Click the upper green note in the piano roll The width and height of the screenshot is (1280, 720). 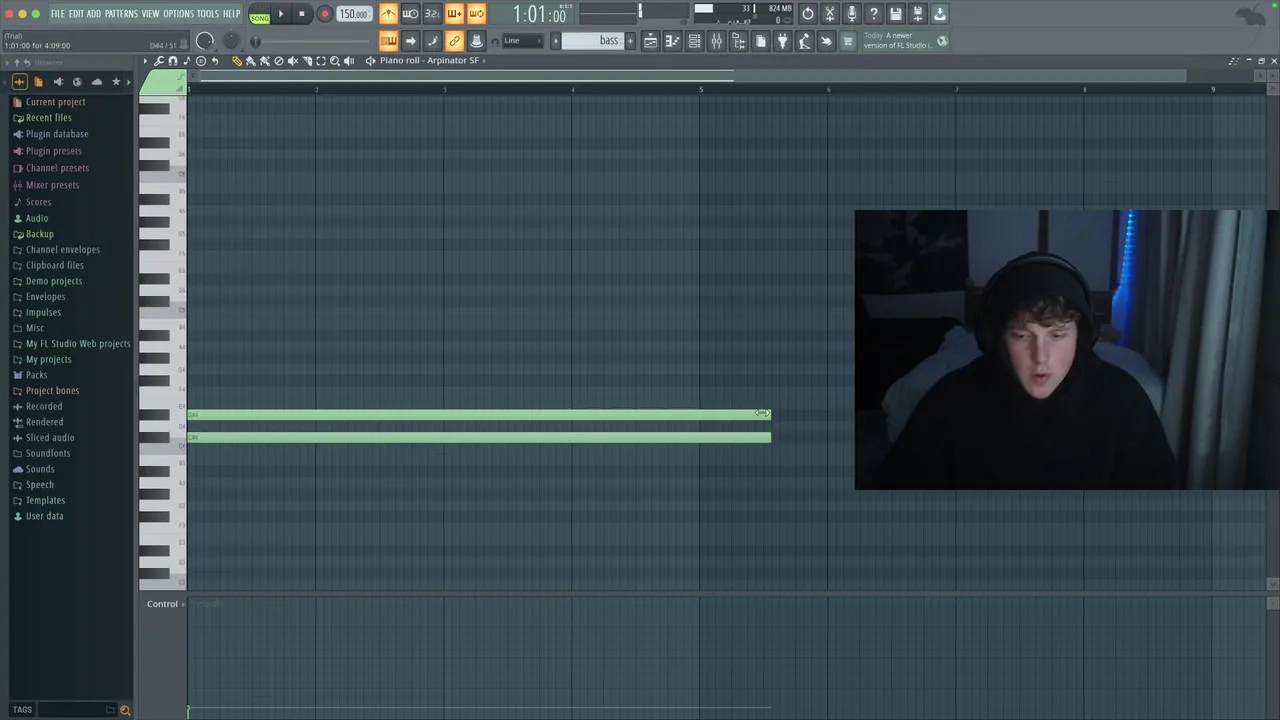point(479,414)
